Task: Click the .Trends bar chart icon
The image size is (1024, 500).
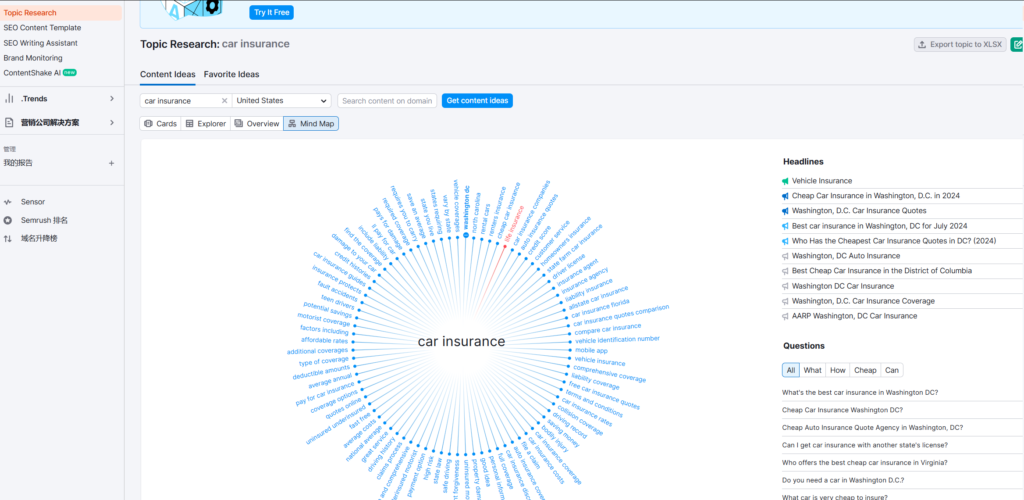Action: (9, 99)
